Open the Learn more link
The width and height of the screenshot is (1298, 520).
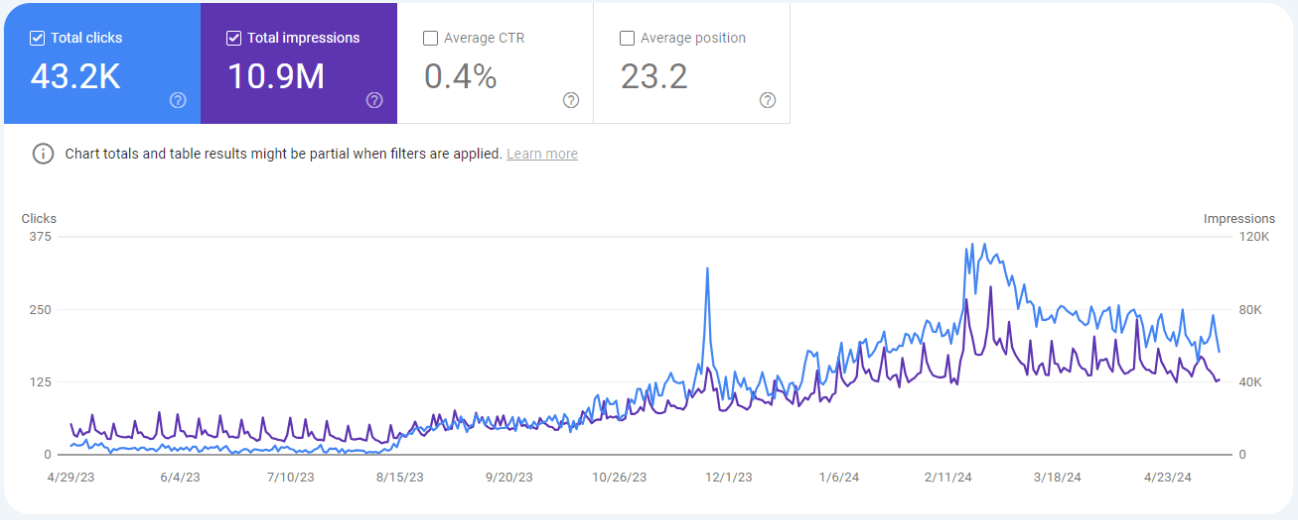point(541,154)
